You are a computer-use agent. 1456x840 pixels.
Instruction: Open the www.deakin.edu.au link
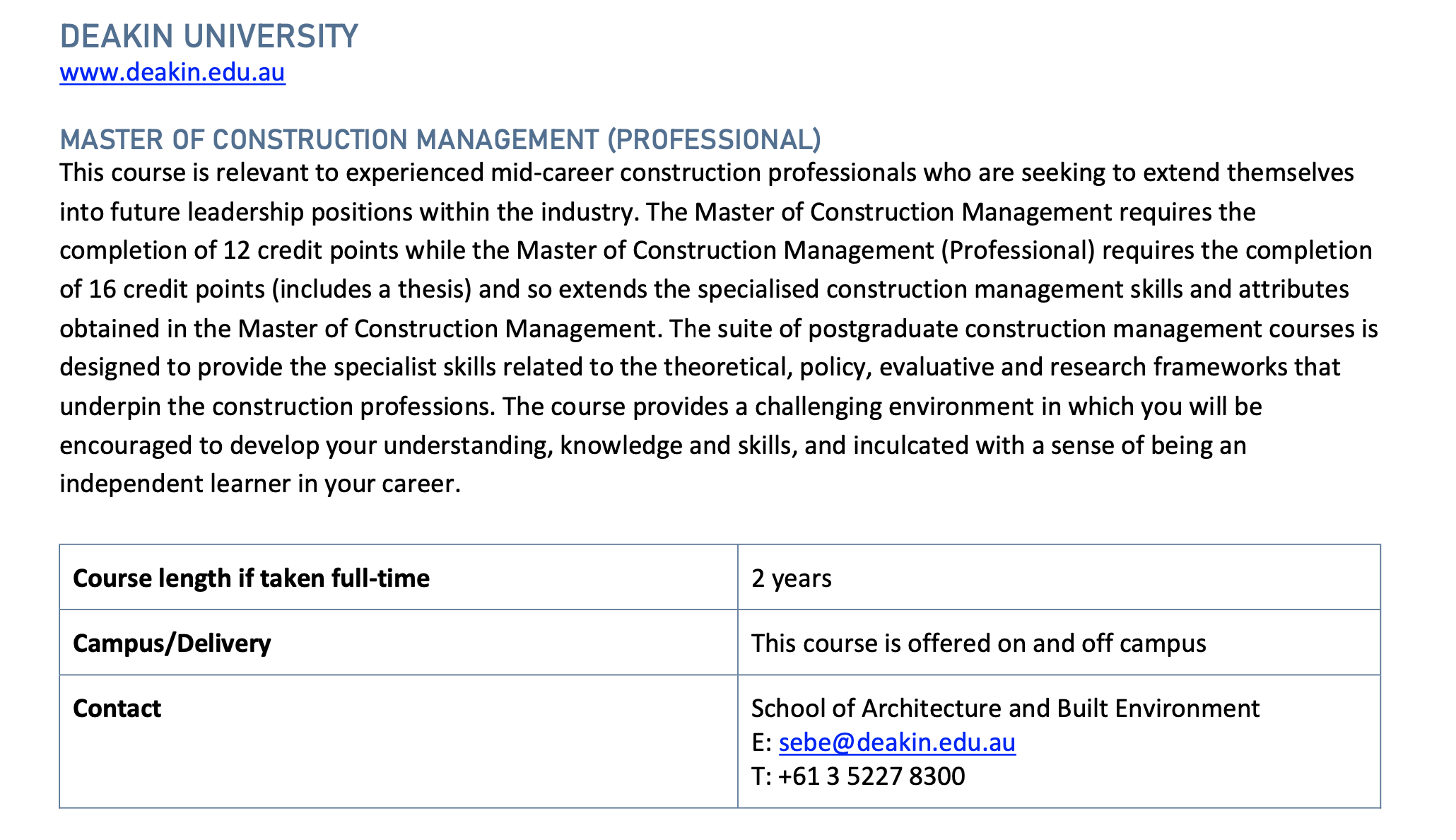(172, 73)
